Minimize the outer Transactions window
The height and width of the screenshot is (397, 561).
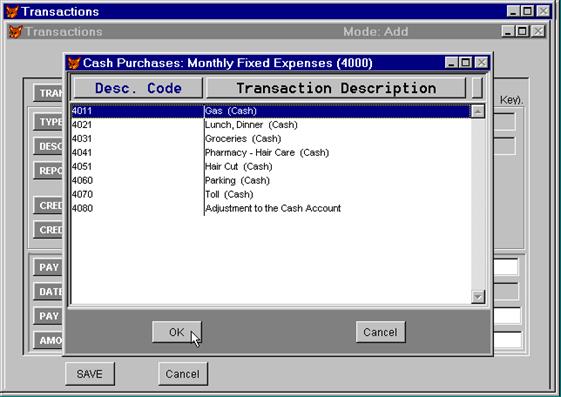[x=513, y=11]
